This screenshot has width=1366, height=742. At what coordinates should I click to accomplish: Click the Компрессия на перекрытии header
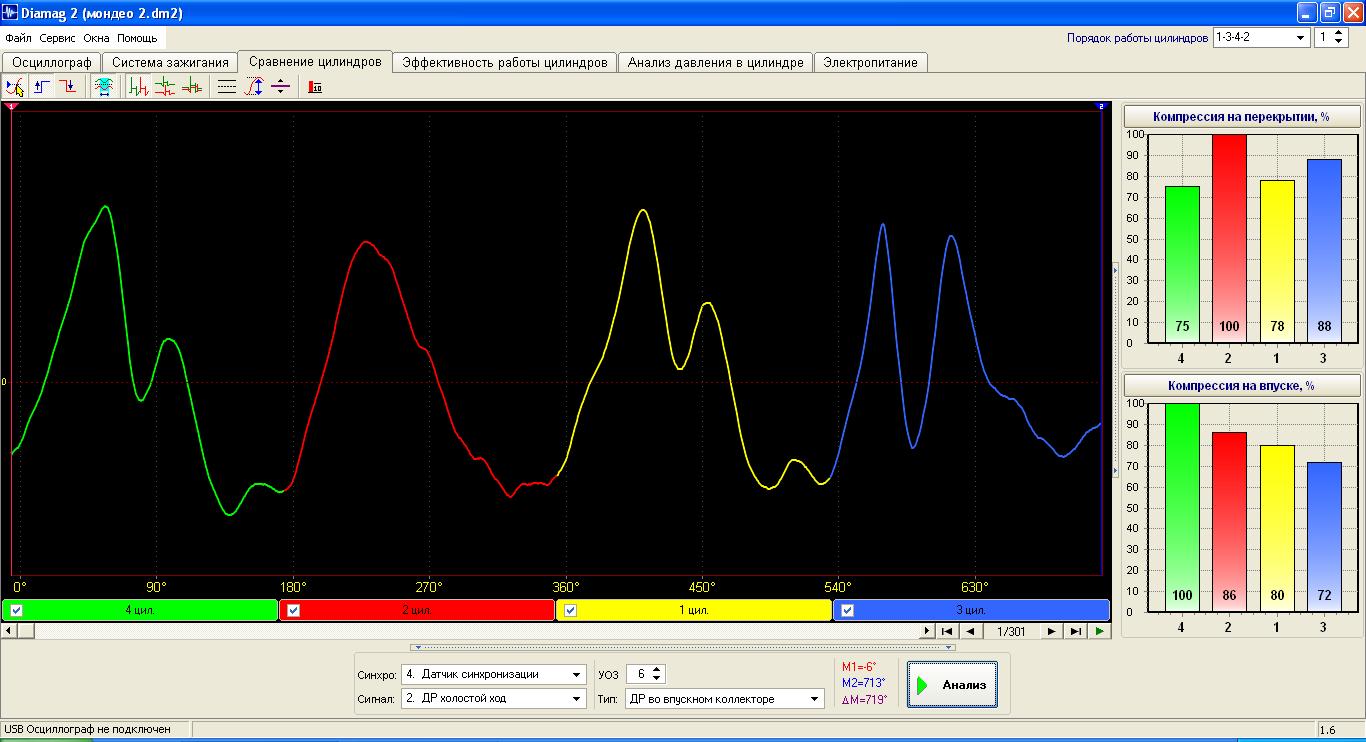pyautogui.click(x=1241, y=116)
